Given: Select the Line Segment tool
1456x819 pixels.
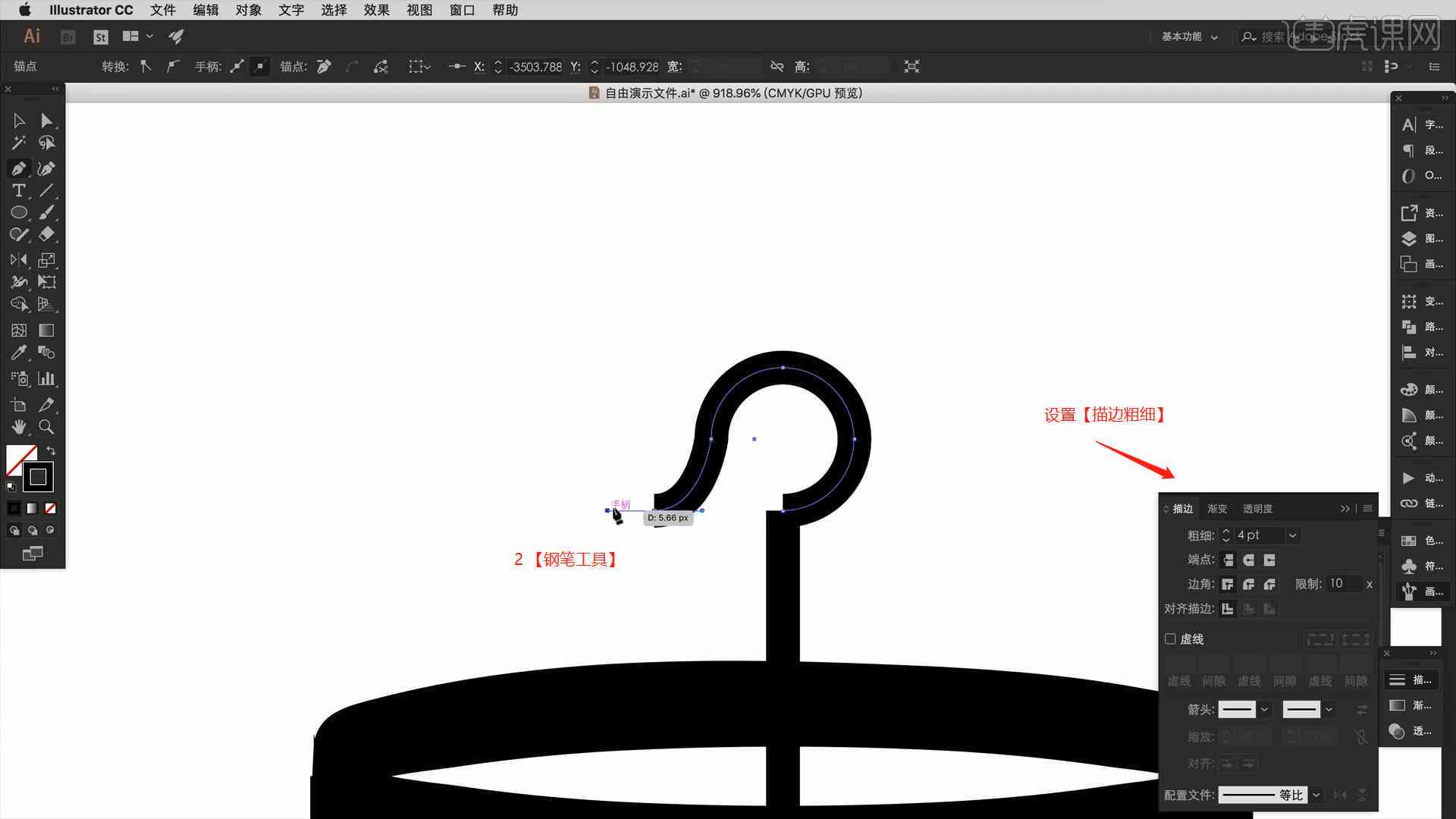Looking at the screenshot, I should pyautogui.click(x=46, y=190).
